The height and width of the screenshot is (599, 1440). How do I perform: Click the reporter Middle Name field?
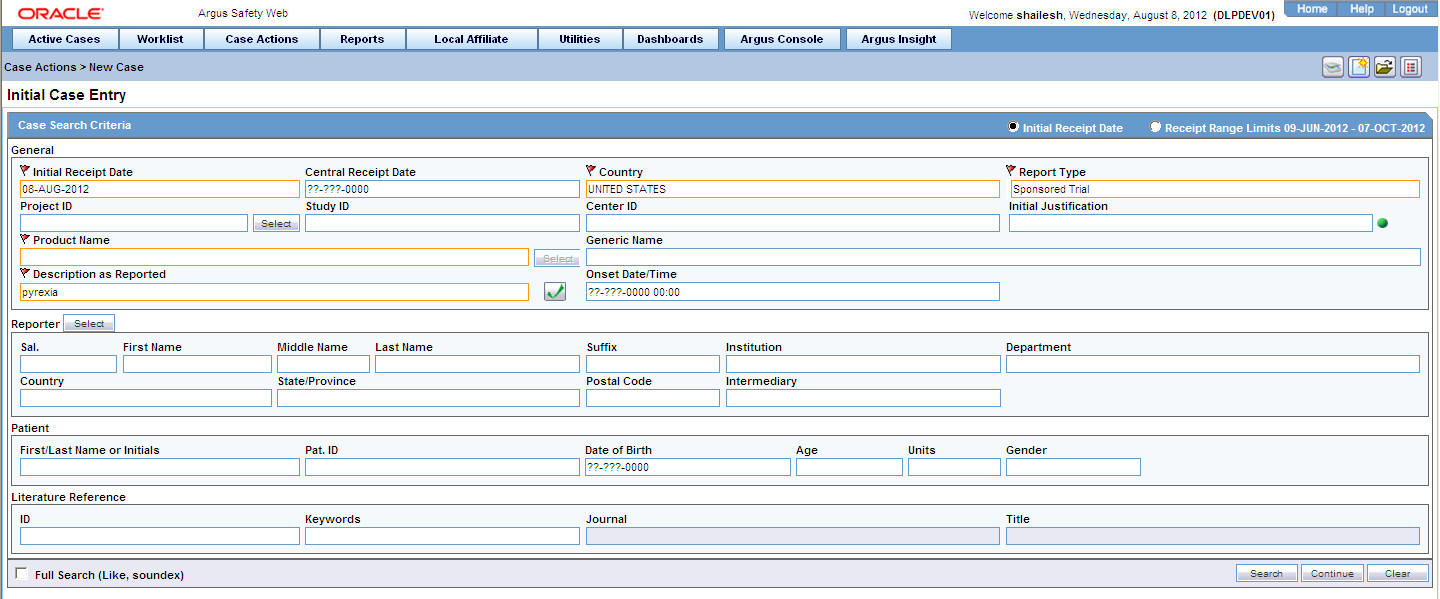tap(323, 364)
